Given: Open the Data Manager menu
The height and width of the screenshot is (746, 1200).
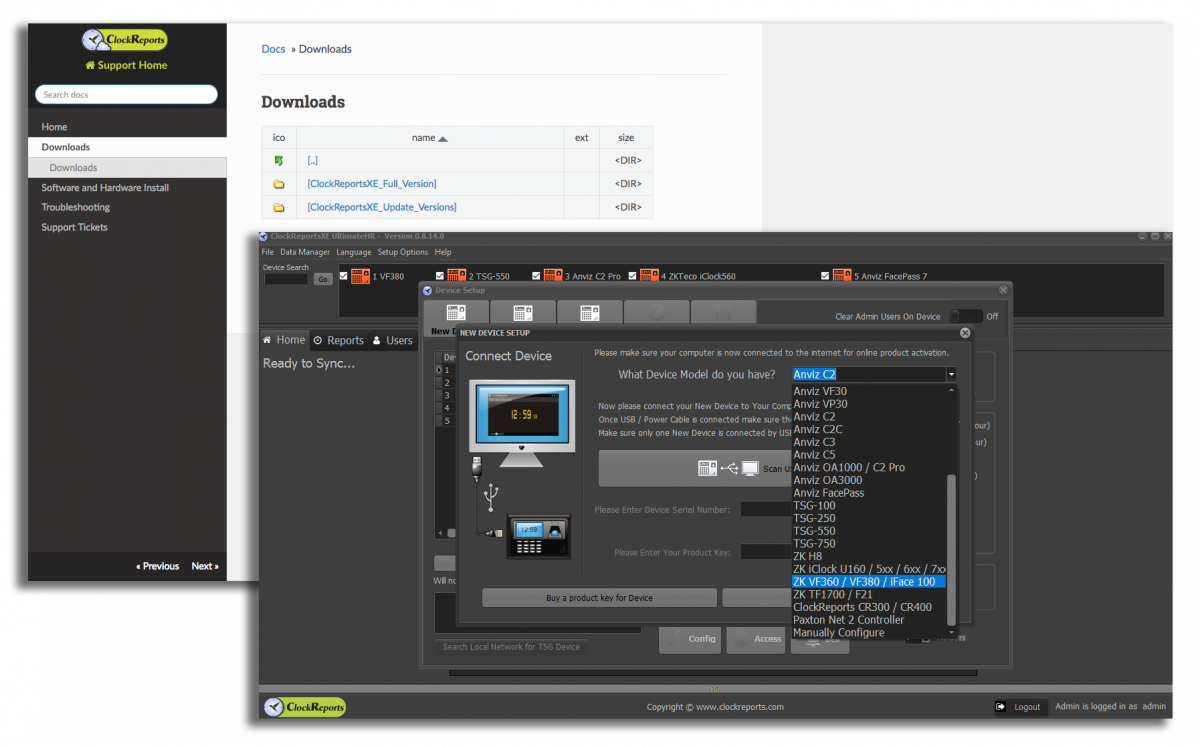Looking at the screenshot, I should [305, 252].
